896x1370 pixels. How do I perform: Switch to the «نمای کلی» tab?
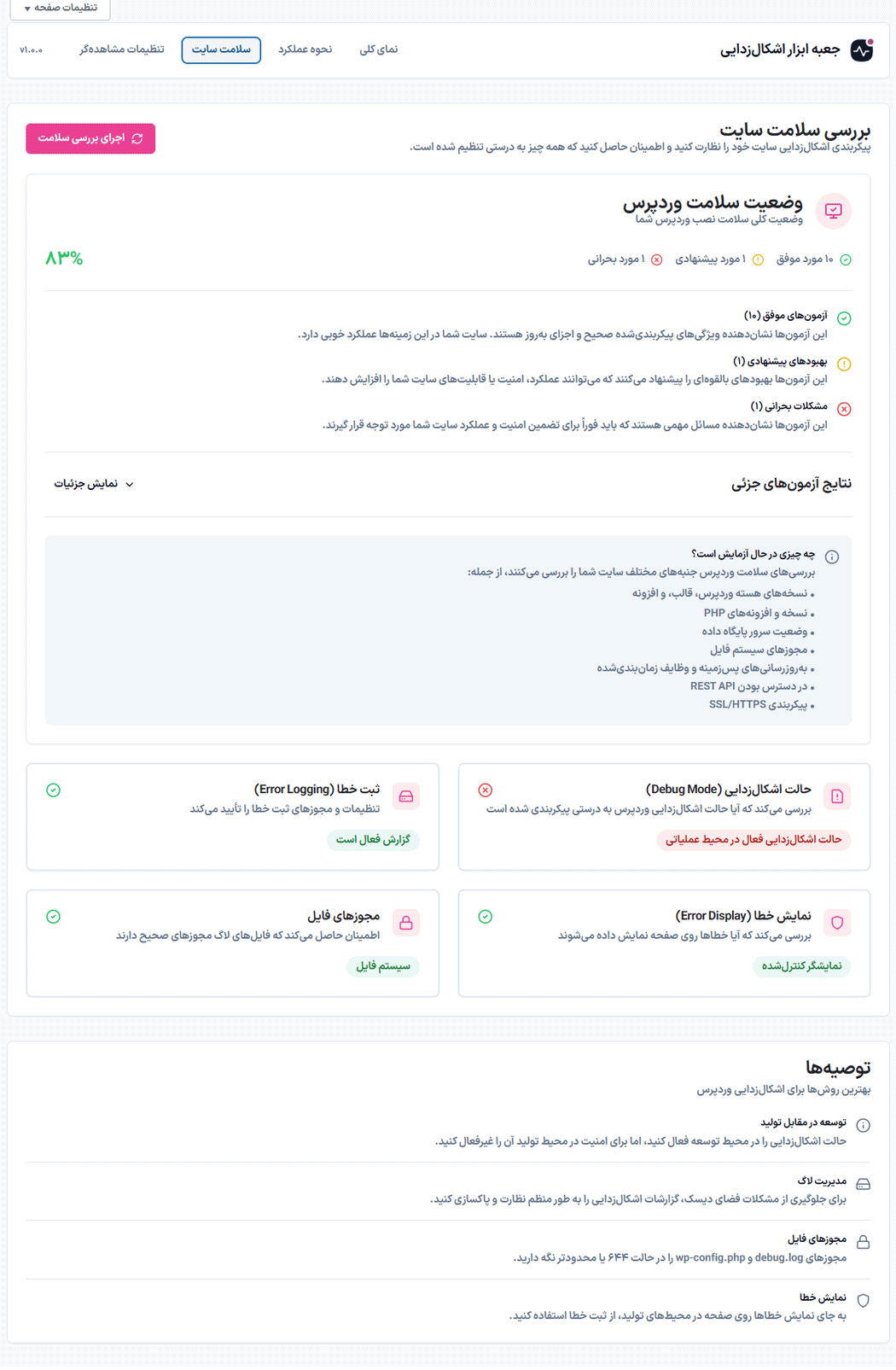click(x=378, y=50)
